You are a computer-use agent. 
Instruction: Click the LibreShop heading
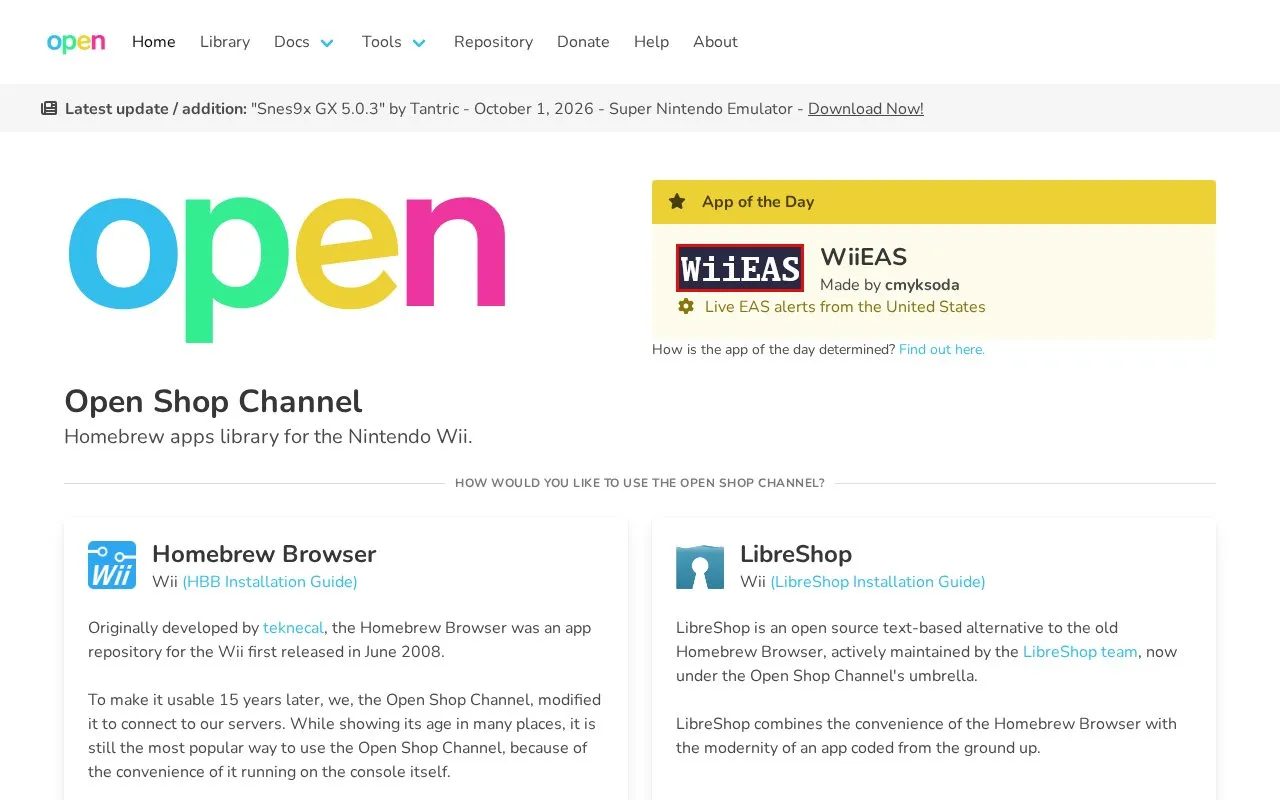click(796, 554)
